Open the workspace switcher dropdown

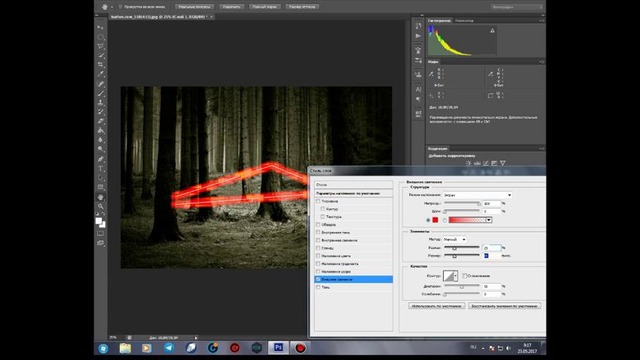(x=517, y=7)
